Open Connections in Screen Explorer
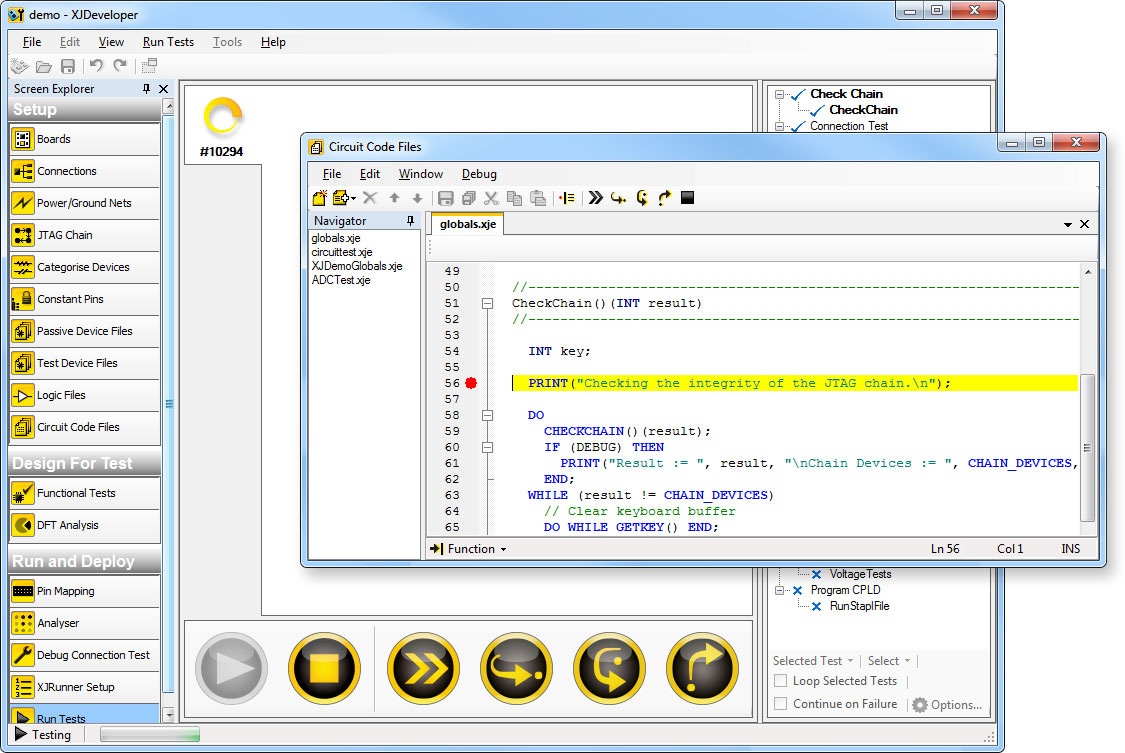1125x753 pixels. tap(85, 171)
